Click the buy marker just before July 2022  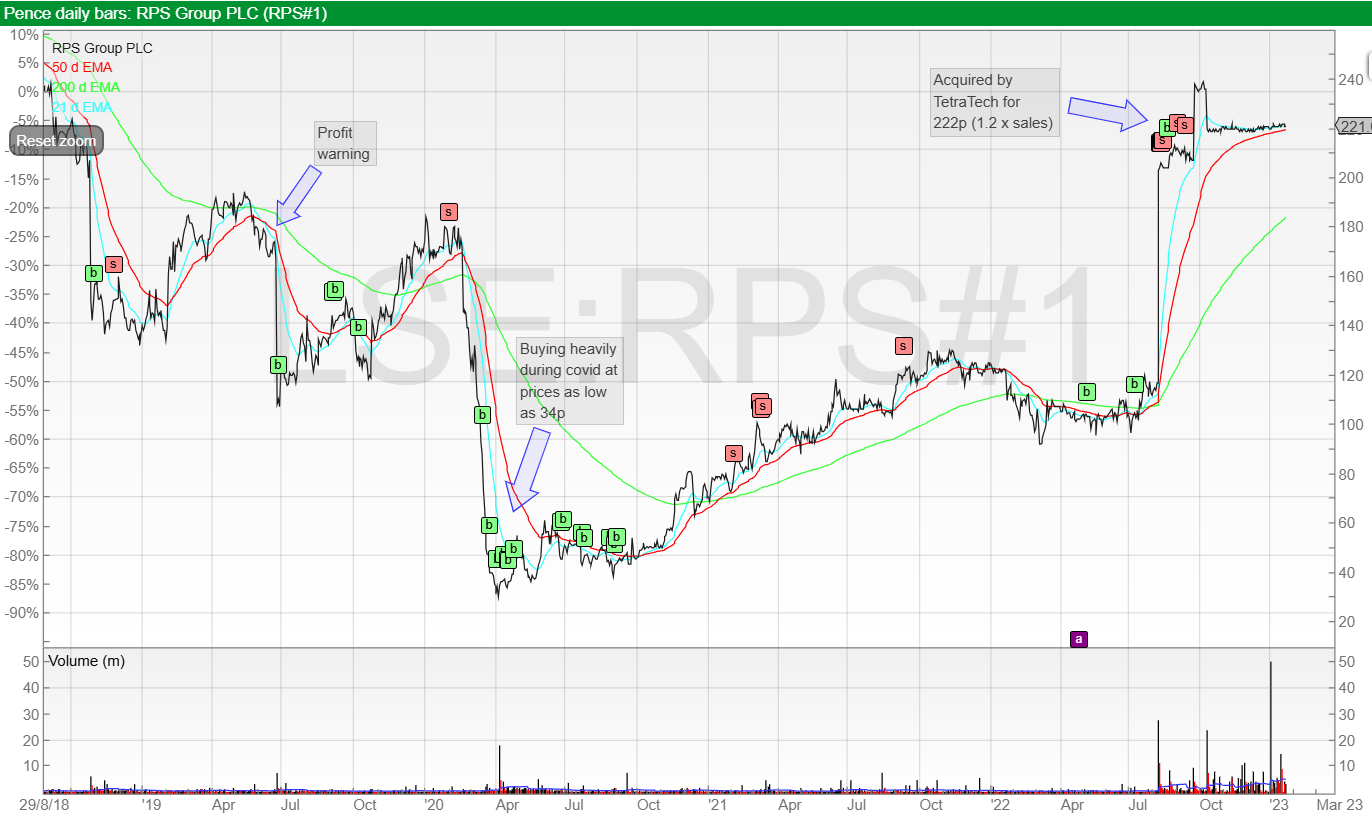coord(1135,384)
